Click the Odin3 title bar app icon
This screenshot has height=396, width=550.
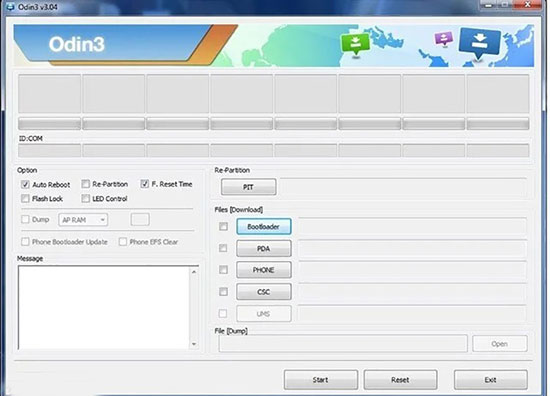(x=10, y=6)
